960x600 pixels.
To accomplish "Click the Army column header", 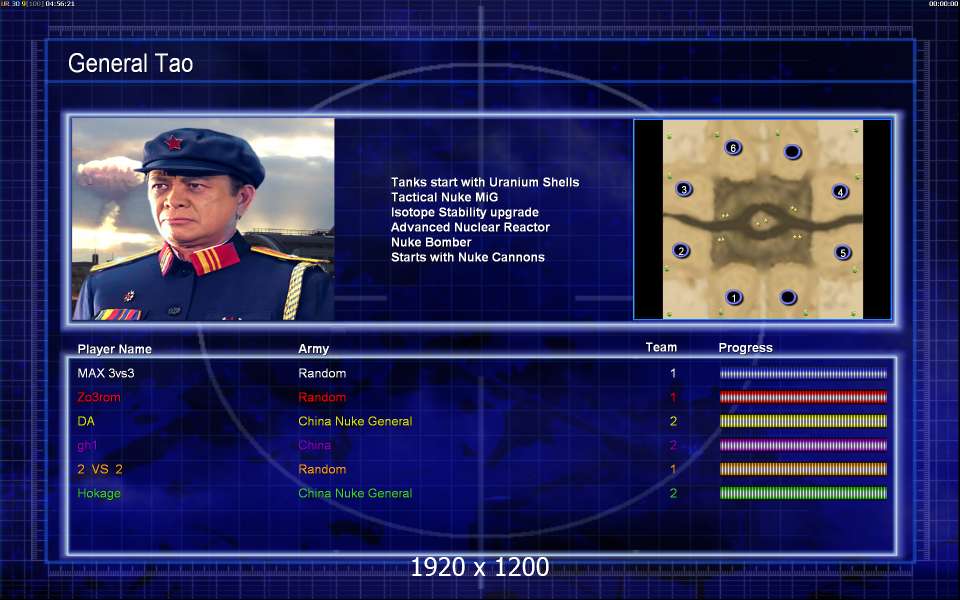I will pyautogui.click(x=313, y=348).
